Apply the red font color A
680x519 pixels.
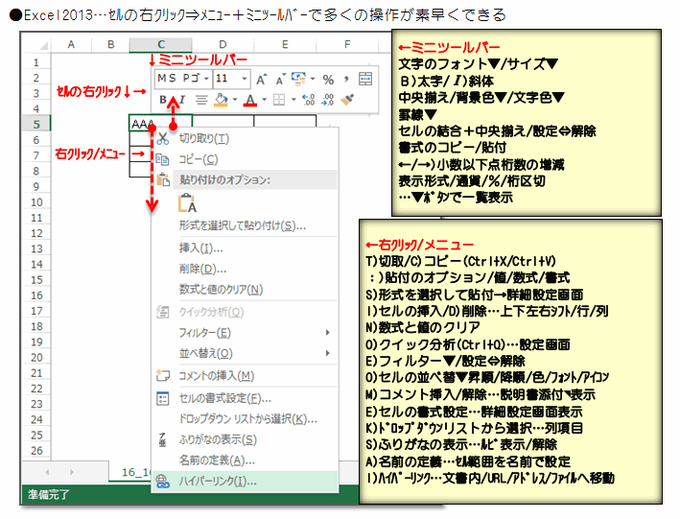click(251, 100)
